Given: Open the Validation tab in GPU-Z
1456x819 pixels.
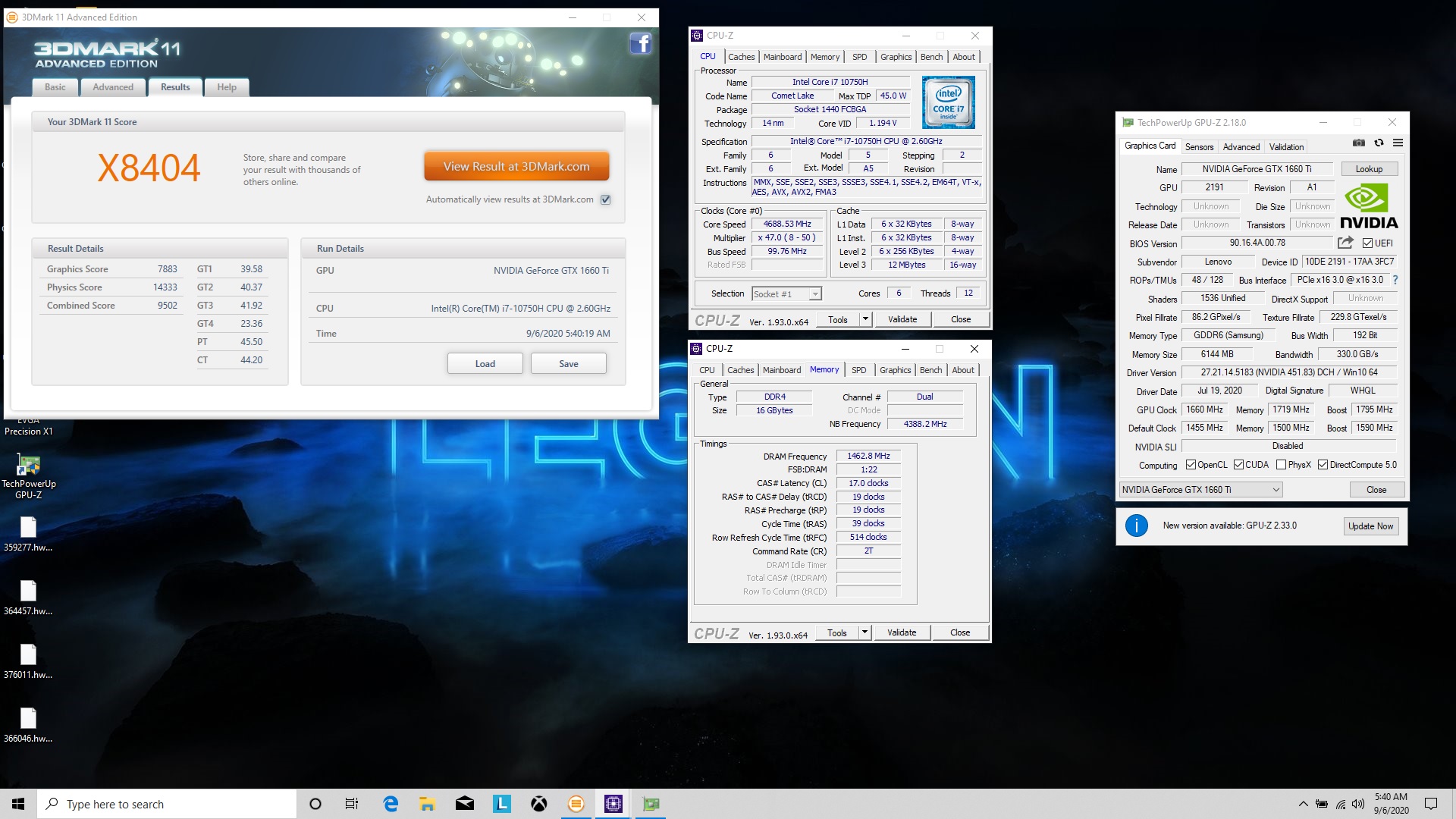Looking at the screenshot, I should (x=1286, y=147).
